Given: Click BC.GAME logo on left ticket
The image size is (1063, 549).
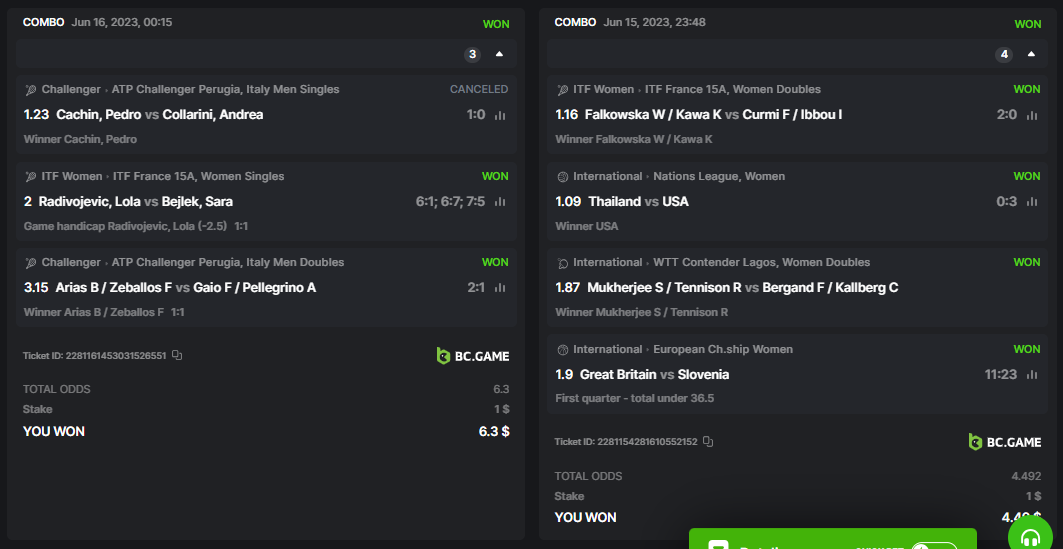Looking at the screenshot, I should 472,355.
